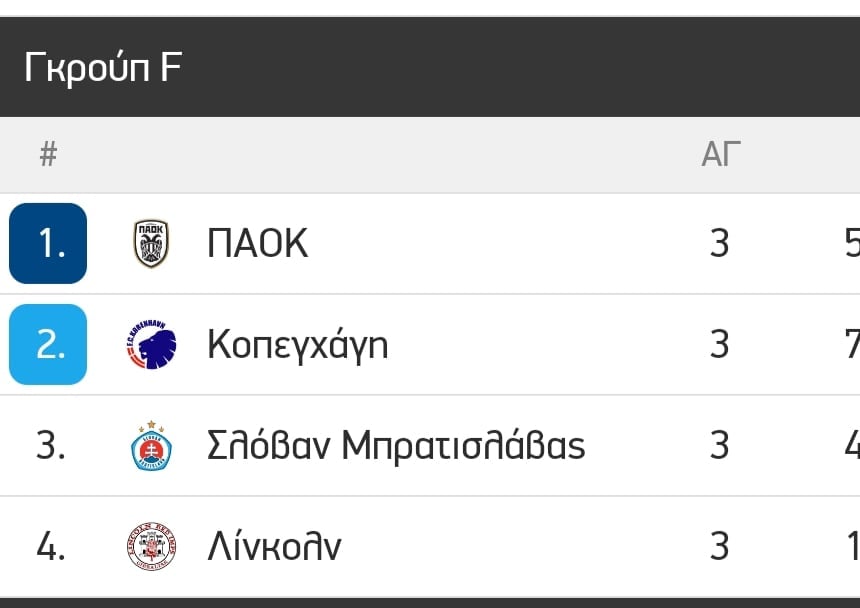The height and width of the screenshot is (608, 860).
Task: Open the Λίνκολν team link
Action: pos(274,546)
